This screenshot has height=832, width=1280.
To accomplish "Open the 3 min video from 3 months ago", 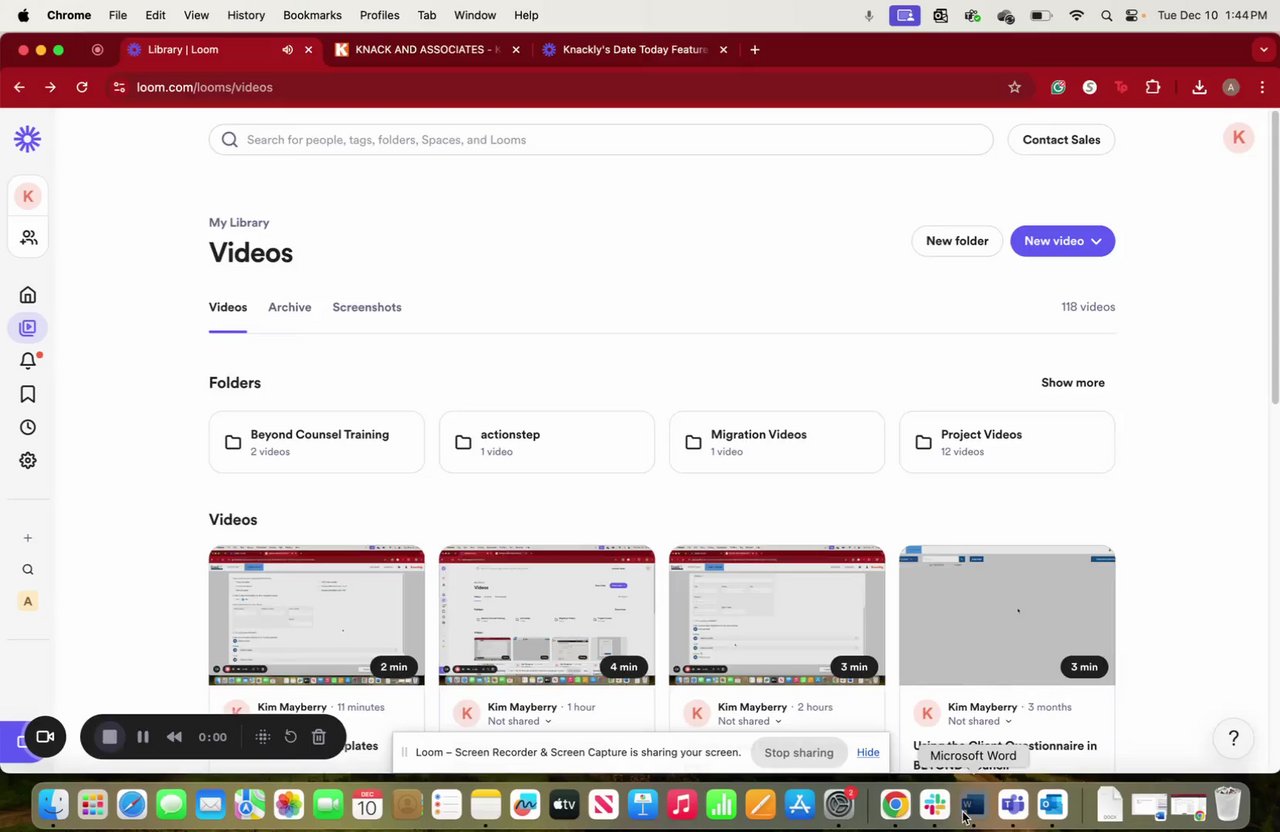I will (1006, 616).
